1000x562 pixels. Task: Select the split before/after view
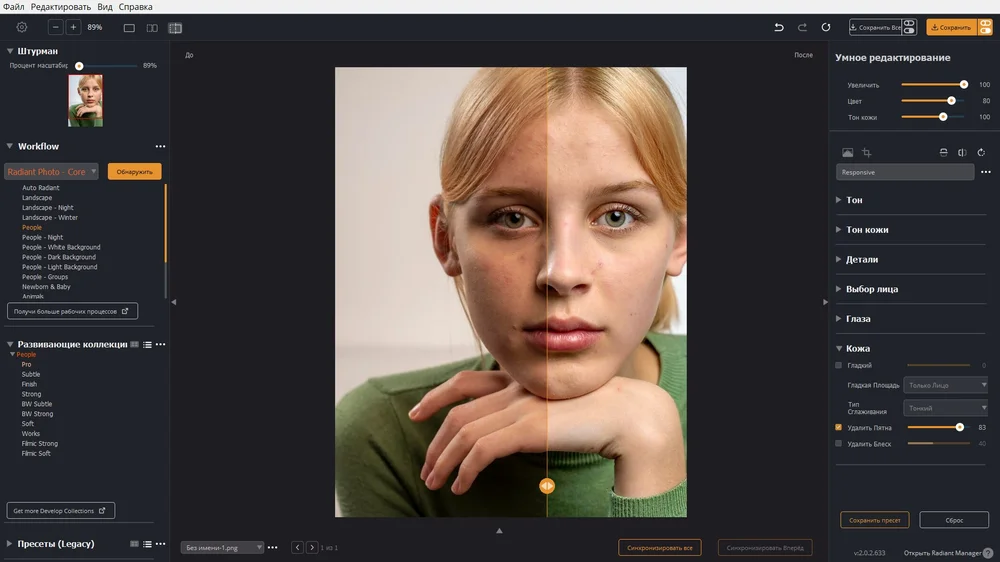(175, 28)
